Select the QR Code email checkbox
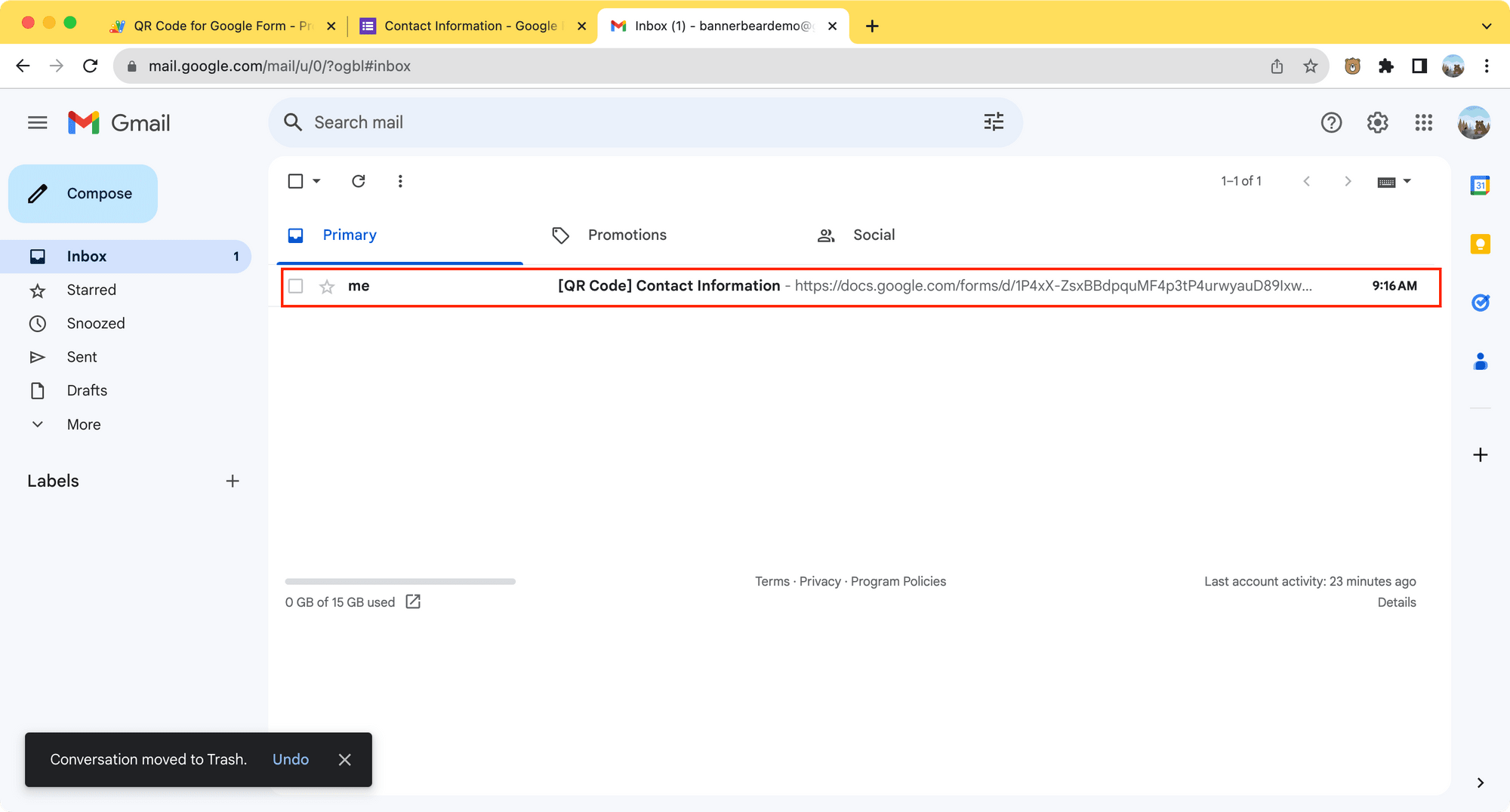 (x=296, y=287)
